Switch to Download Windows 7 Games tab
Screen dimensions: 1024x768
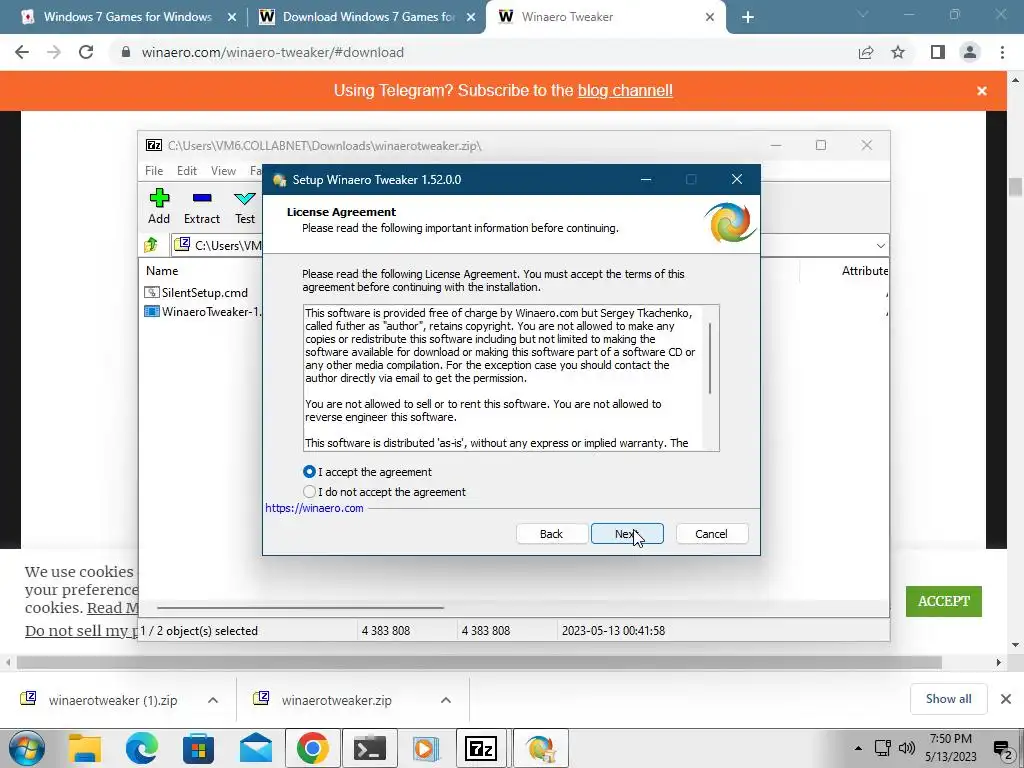click(368, 17)
